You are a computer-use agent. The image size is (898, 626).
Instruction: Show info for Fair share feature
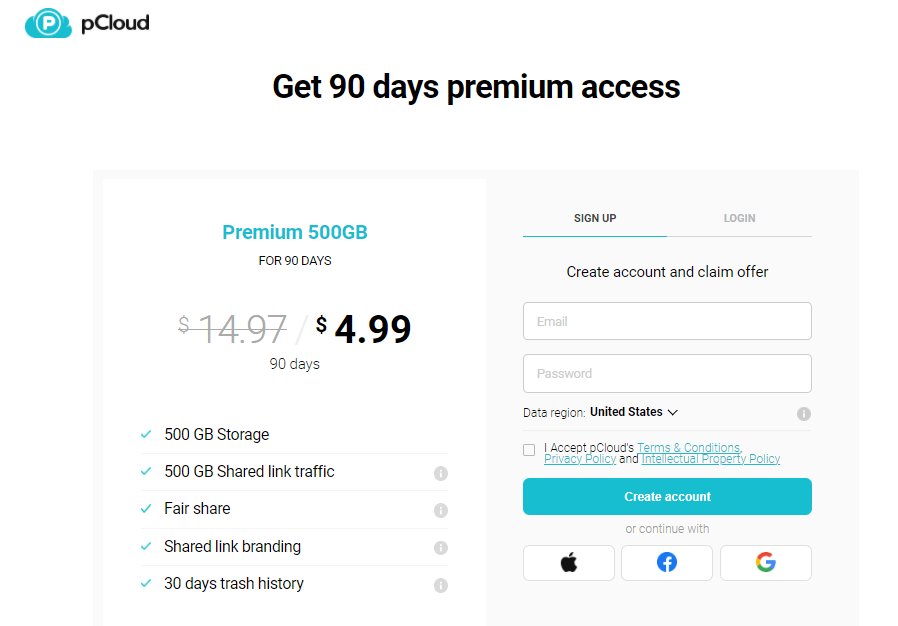click(441, 510)
